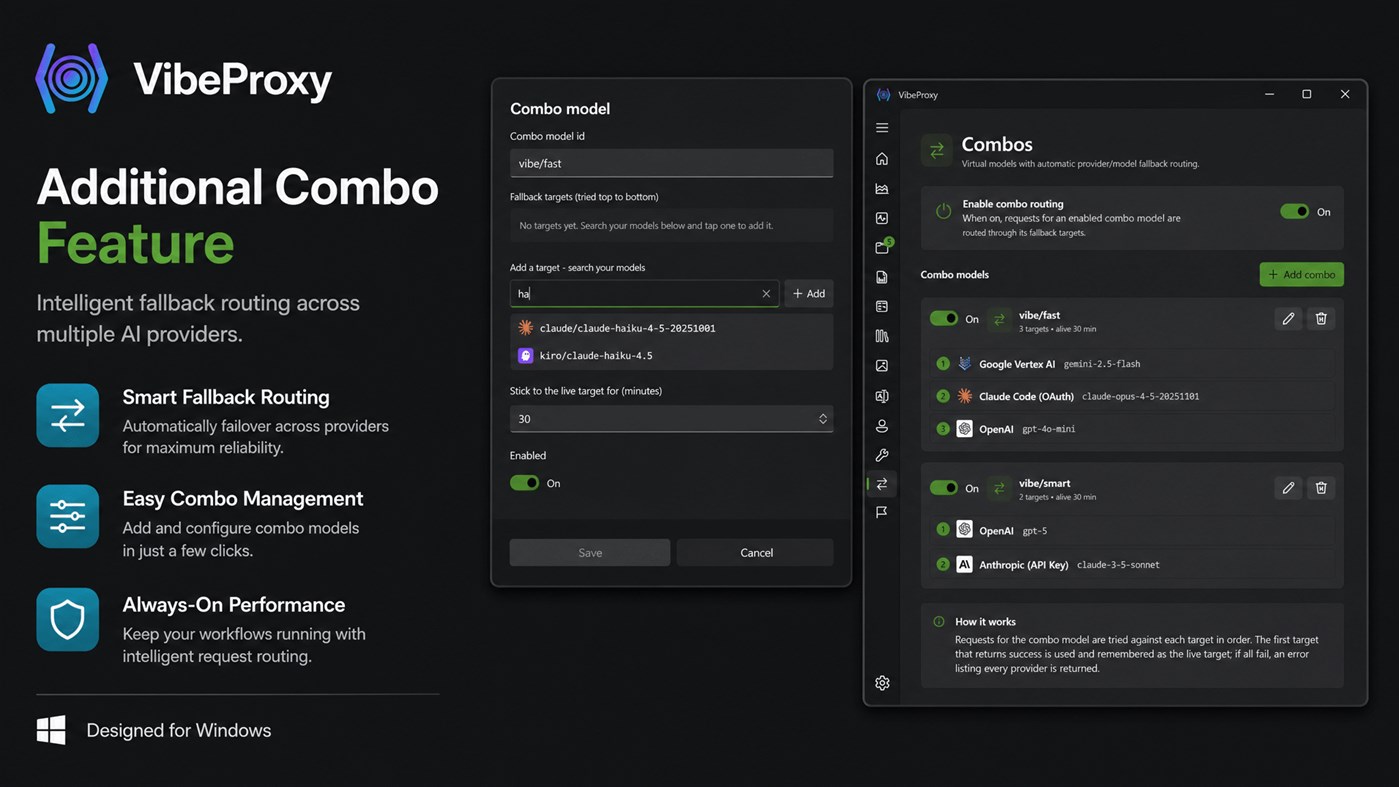Select the Combos swap-arrows icon in sidebar

click(x=882, y=484)
